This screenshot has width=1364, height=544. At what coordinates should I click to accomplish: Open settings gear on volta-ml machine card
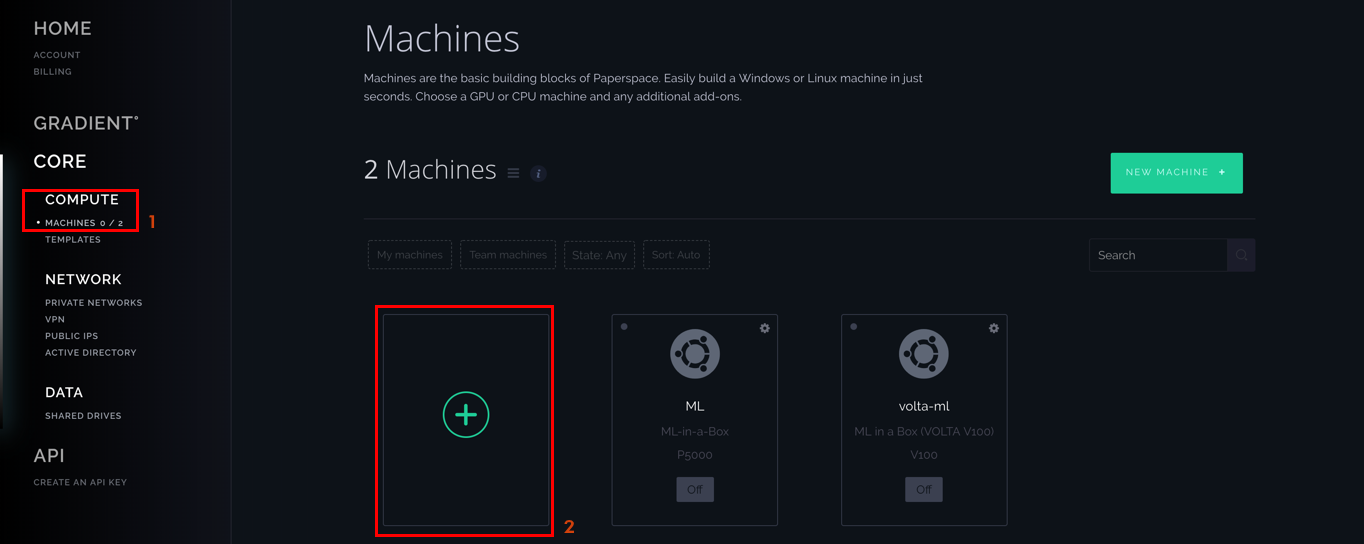(x=994, y=328)
